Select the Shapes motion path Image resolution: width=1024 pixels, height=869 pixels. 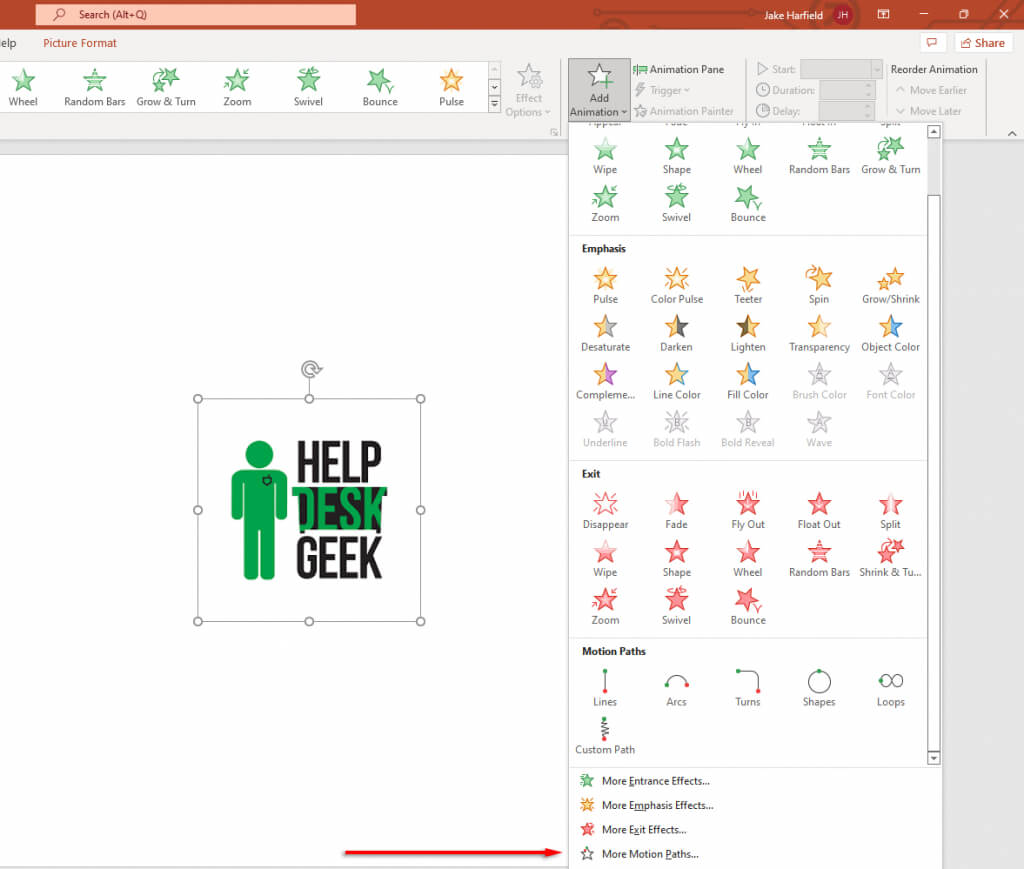click(819, 688)
